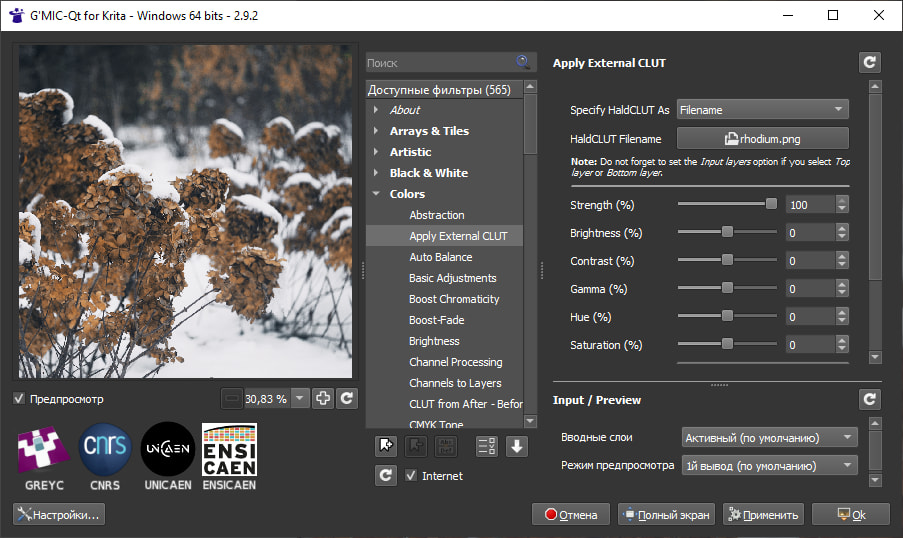Open the Вводные слои dropdown
Screen dimensions: 903x538
[769, 437]
